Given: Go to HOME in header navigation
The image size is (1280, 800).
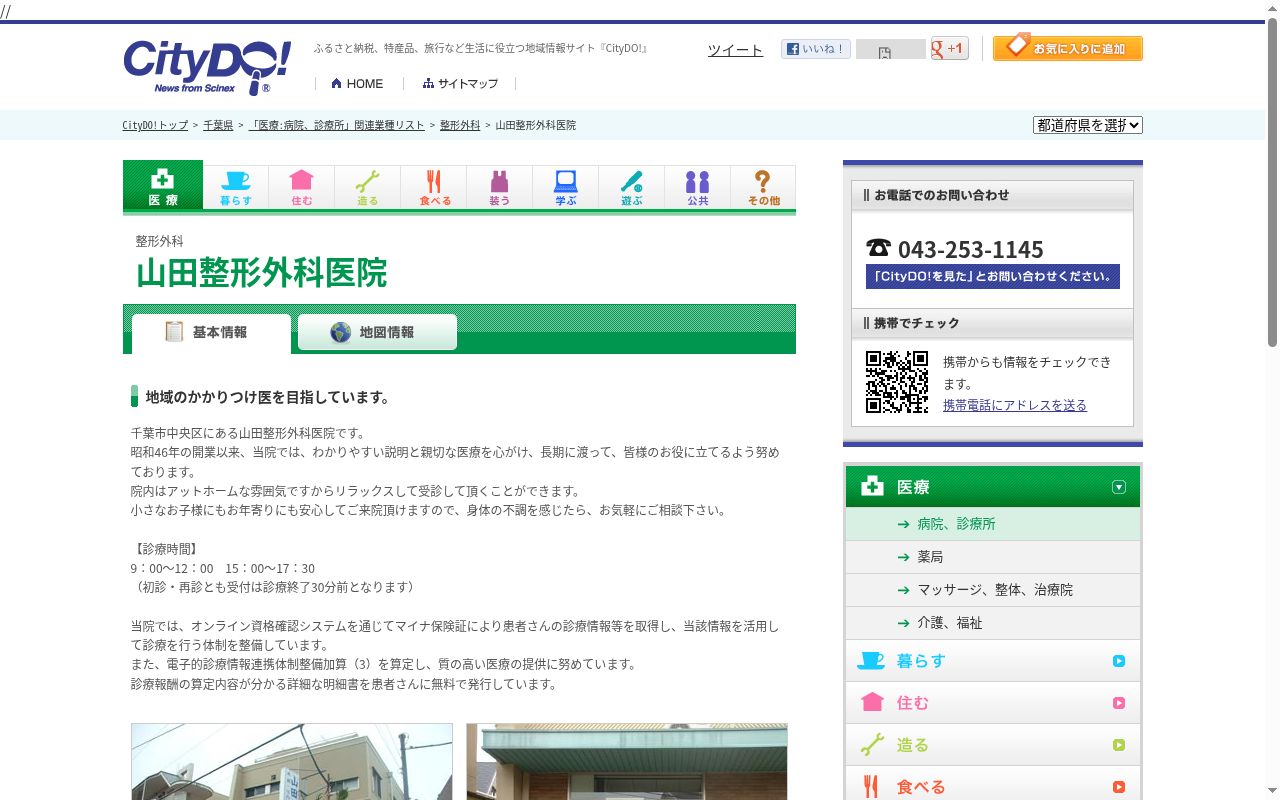Looking at the screenshot, I should point(357,83).
